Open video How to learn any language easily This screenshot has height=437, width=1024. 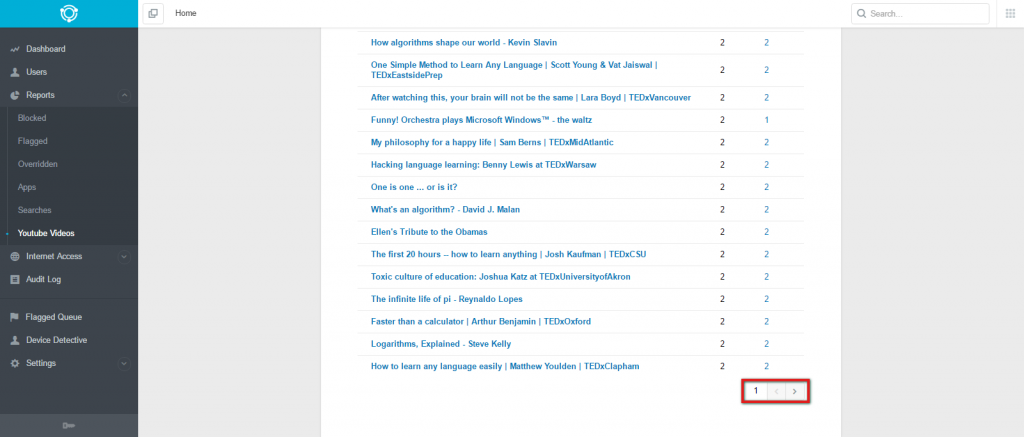[505, 366]
